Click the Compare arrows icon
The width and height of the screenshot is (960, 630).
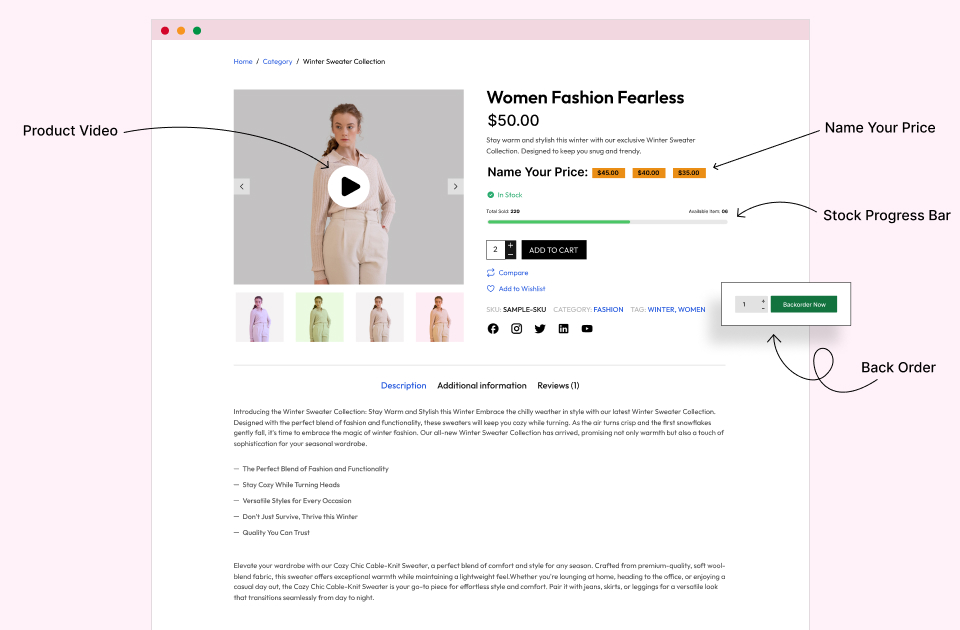(x=491, y=273)
